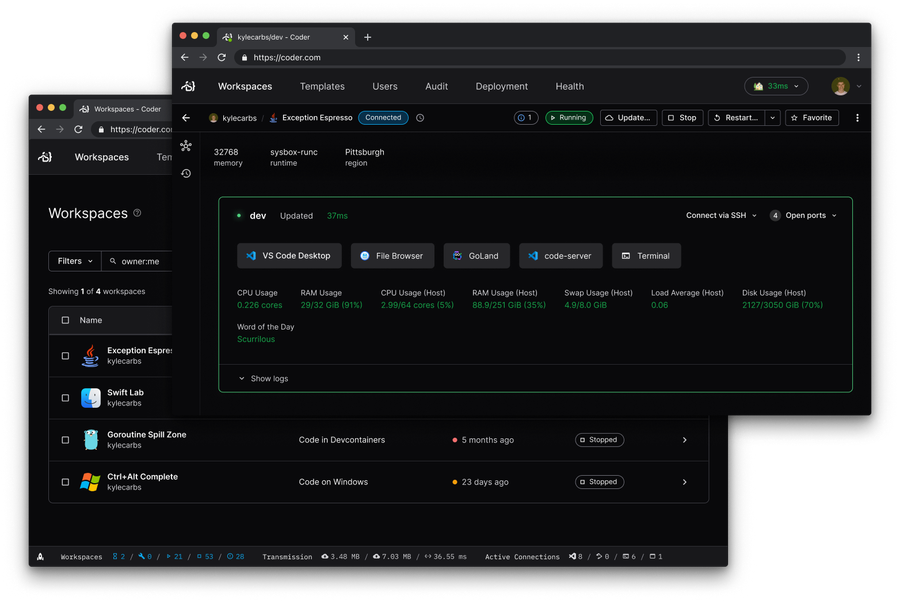The height and width of the screenshot is (601, 900).
Task: Select Workspaces nav in the back window
Action: click(x=102, y=157)
